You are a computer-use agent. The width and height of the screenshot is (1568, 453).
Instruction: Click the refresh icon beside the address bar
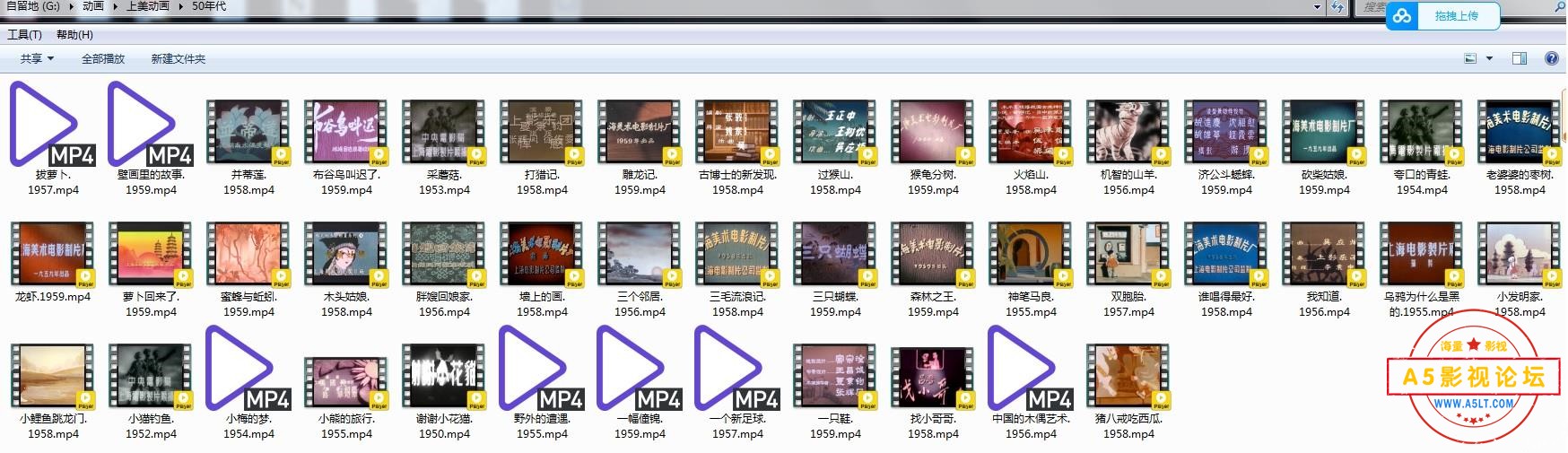pyautogui.click(x=1337, y=6)
